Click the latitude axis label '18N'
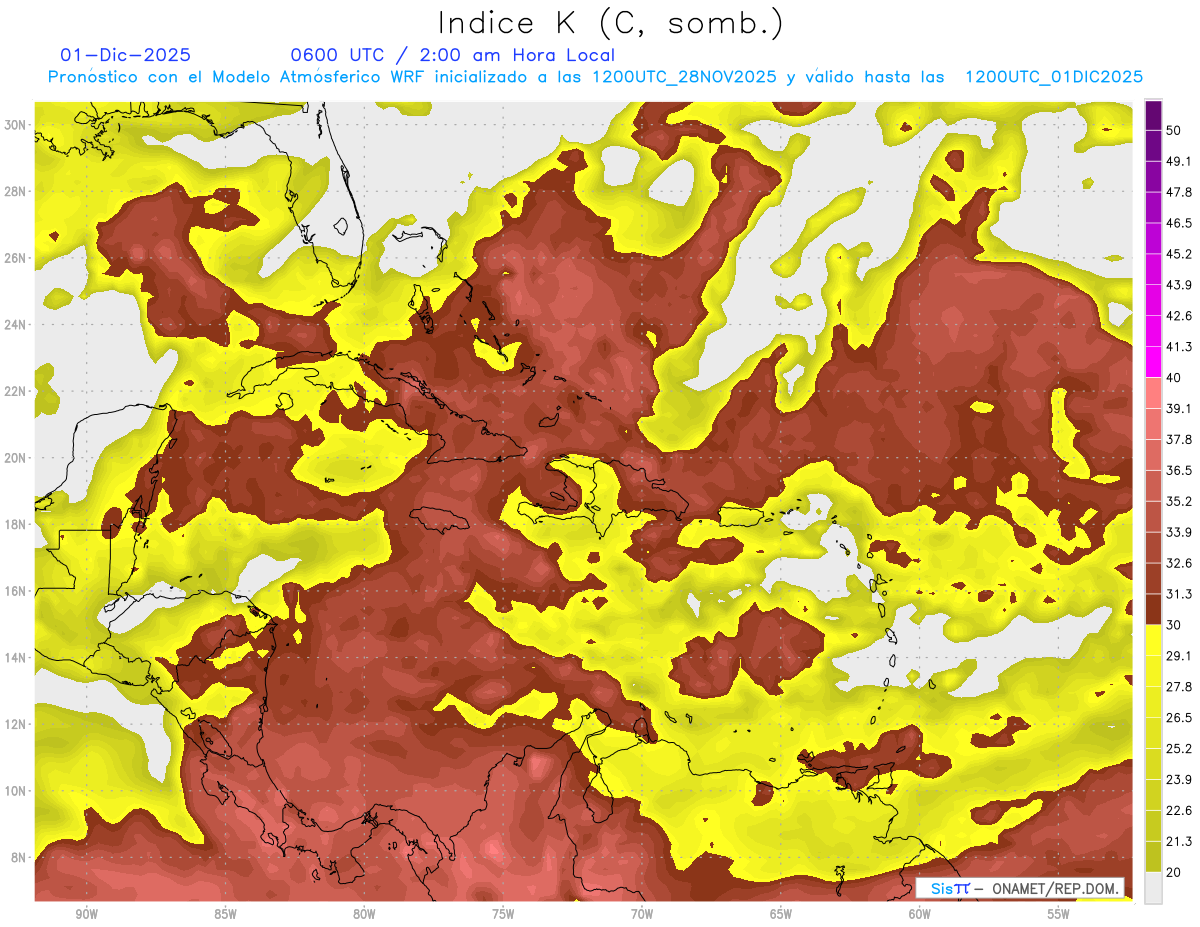This screenshot has height=927, width=1200. pyautogui.click(x=14, y=525)
